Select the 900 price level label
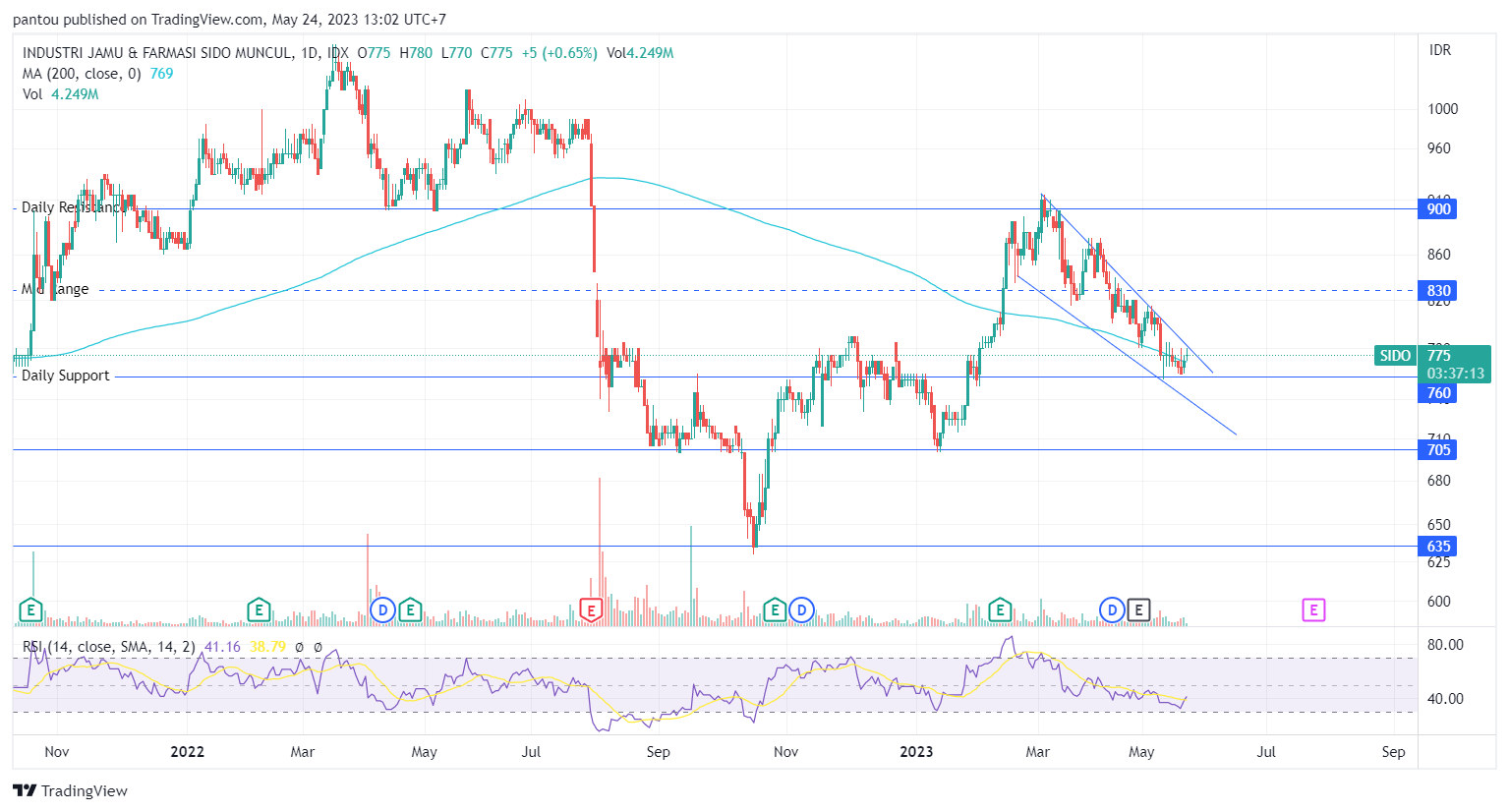Image resolution: width=1509 pixels, height=812 pixels. [1438, 208]
